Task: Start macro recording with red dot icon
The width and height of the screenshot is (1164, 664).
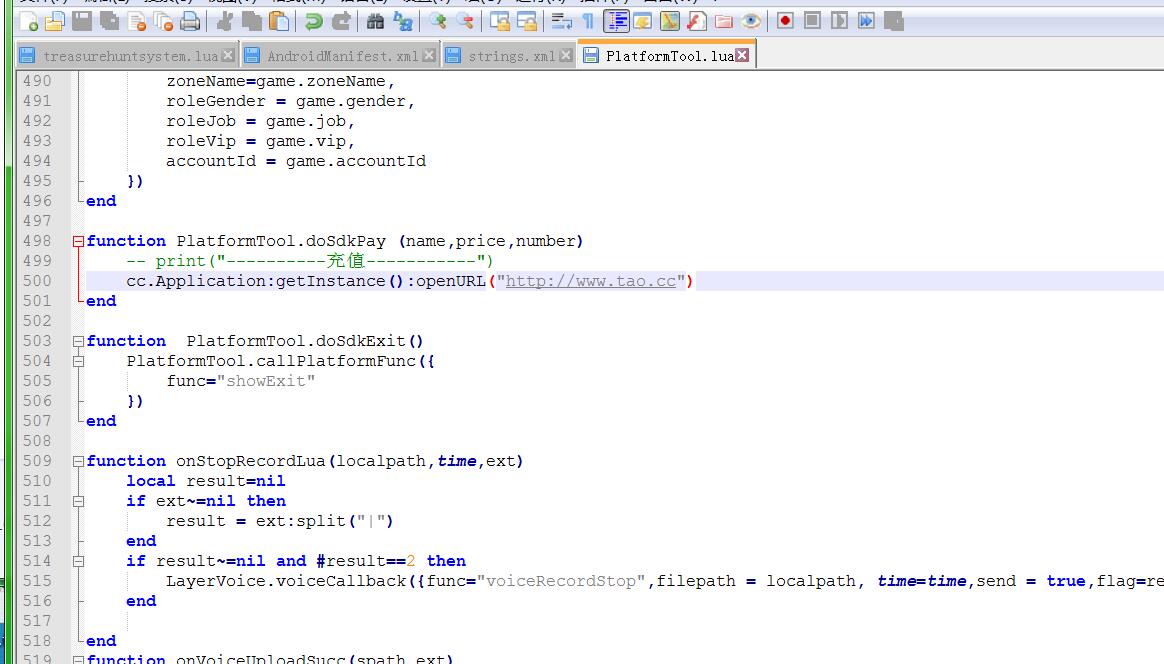Action: 785,20
